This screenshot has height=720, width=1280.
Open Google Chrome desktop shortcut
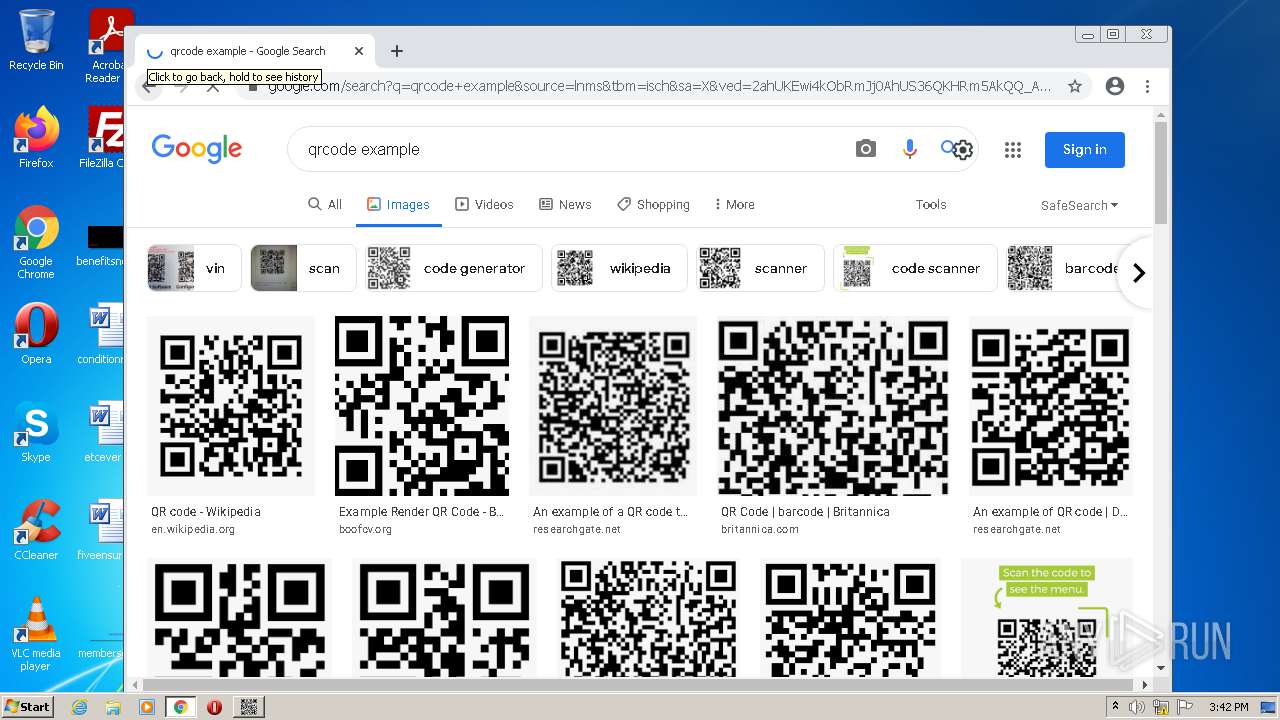pos(36,242)
